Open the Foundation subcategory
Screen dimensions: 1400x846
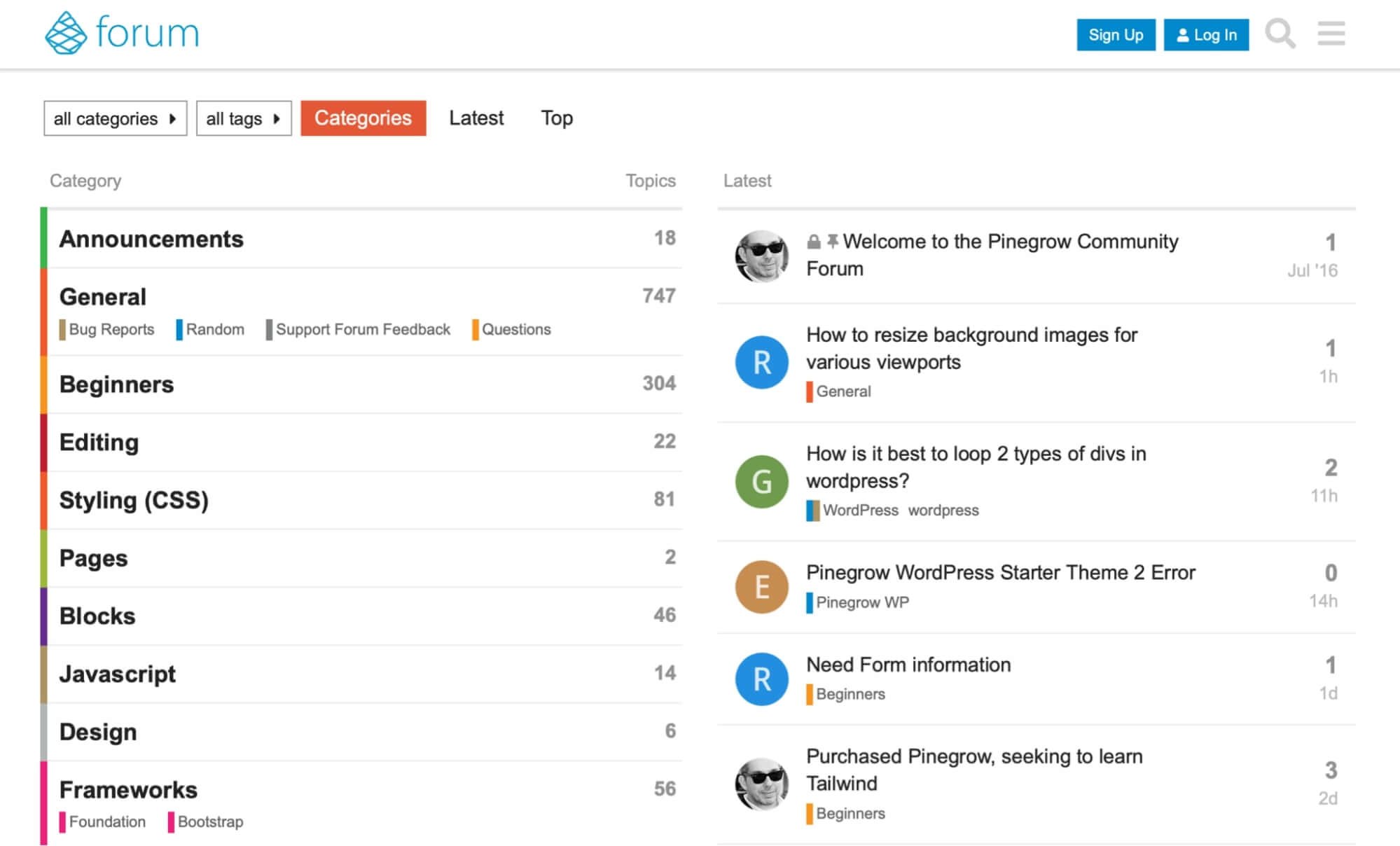(x=103, y=821)
